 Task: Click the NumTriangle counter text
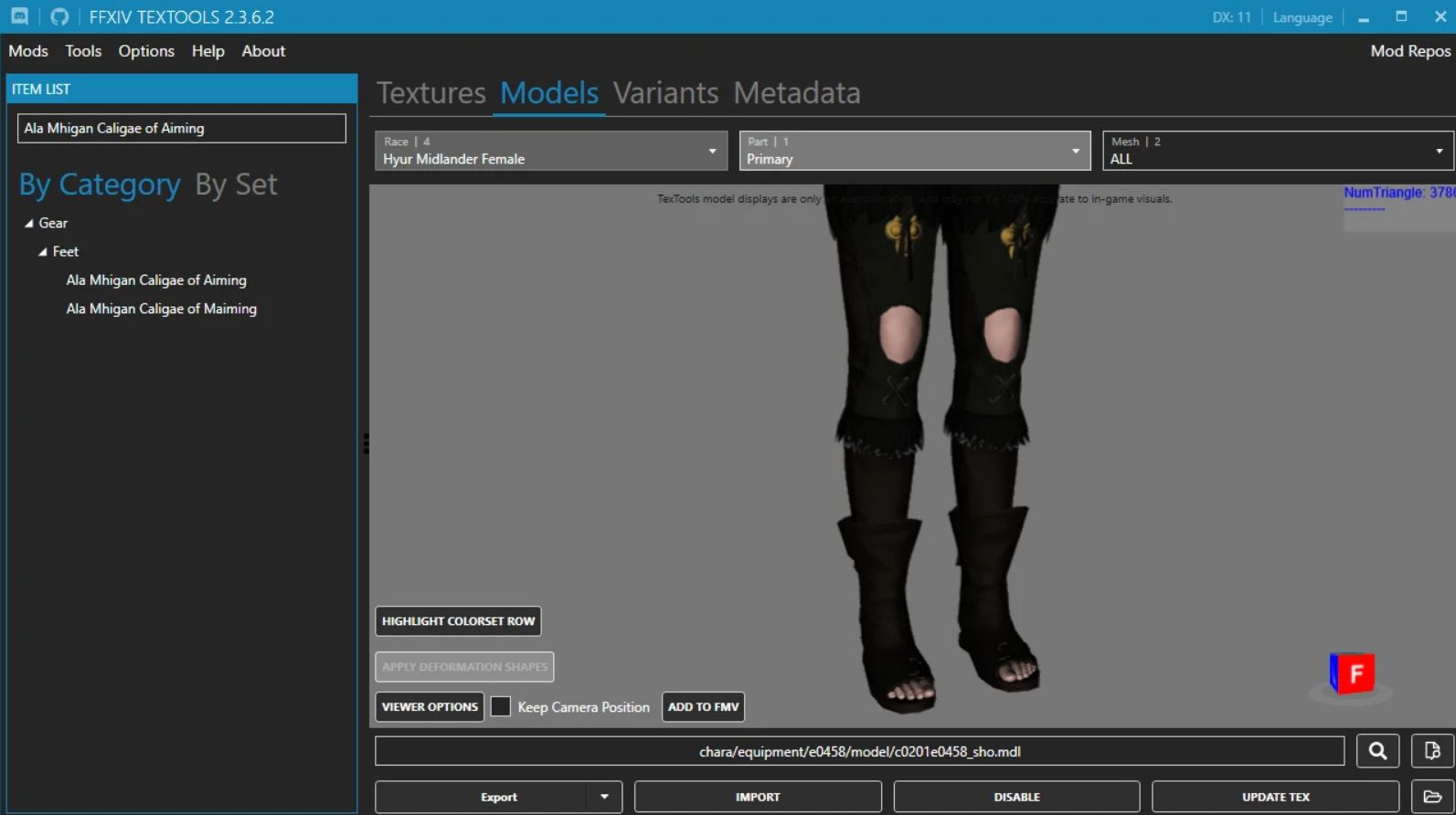pyautogui.click(x=1398, y=193)
